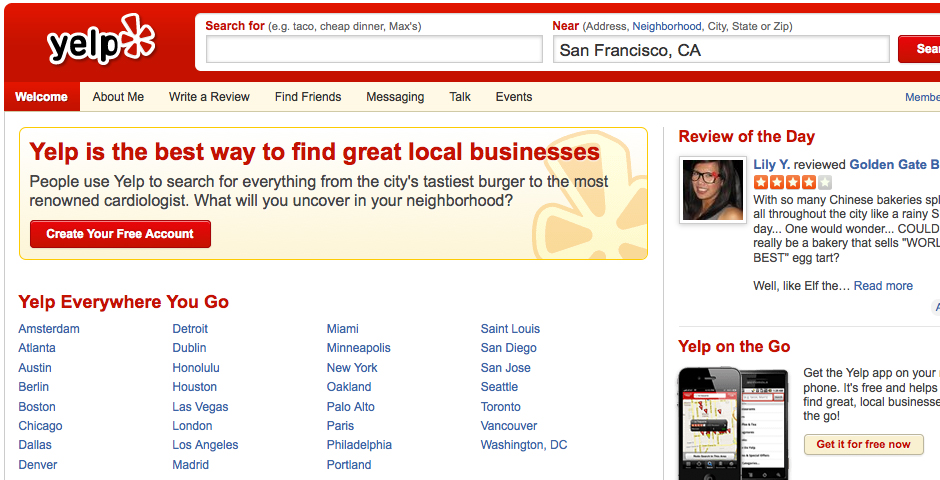Screen dimensions: 940x480
Task: Open the Saint Louis link
Action: point(510,328)
